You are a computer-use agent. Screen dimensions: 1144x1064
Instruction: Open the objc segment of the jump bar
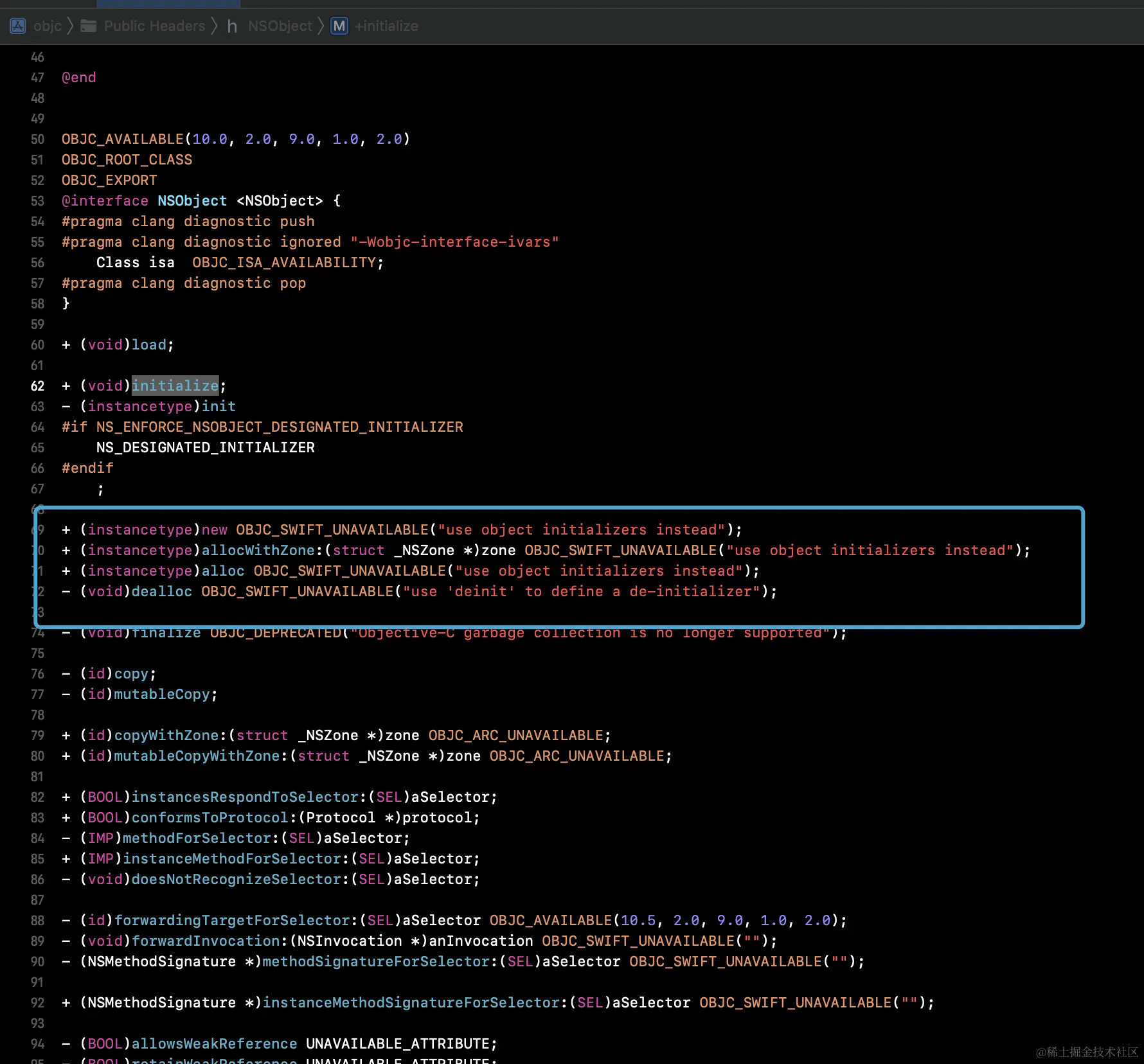48,26
